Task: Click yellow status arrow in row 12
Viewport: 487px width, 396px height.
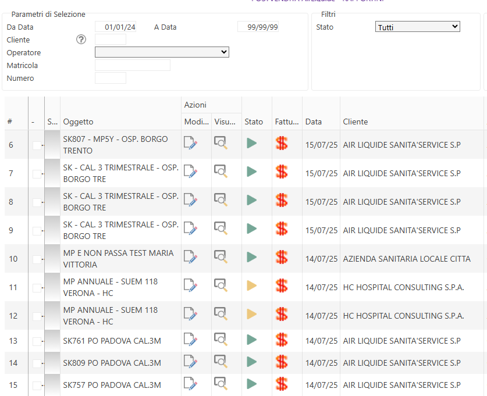Action: tap(252, 314)
